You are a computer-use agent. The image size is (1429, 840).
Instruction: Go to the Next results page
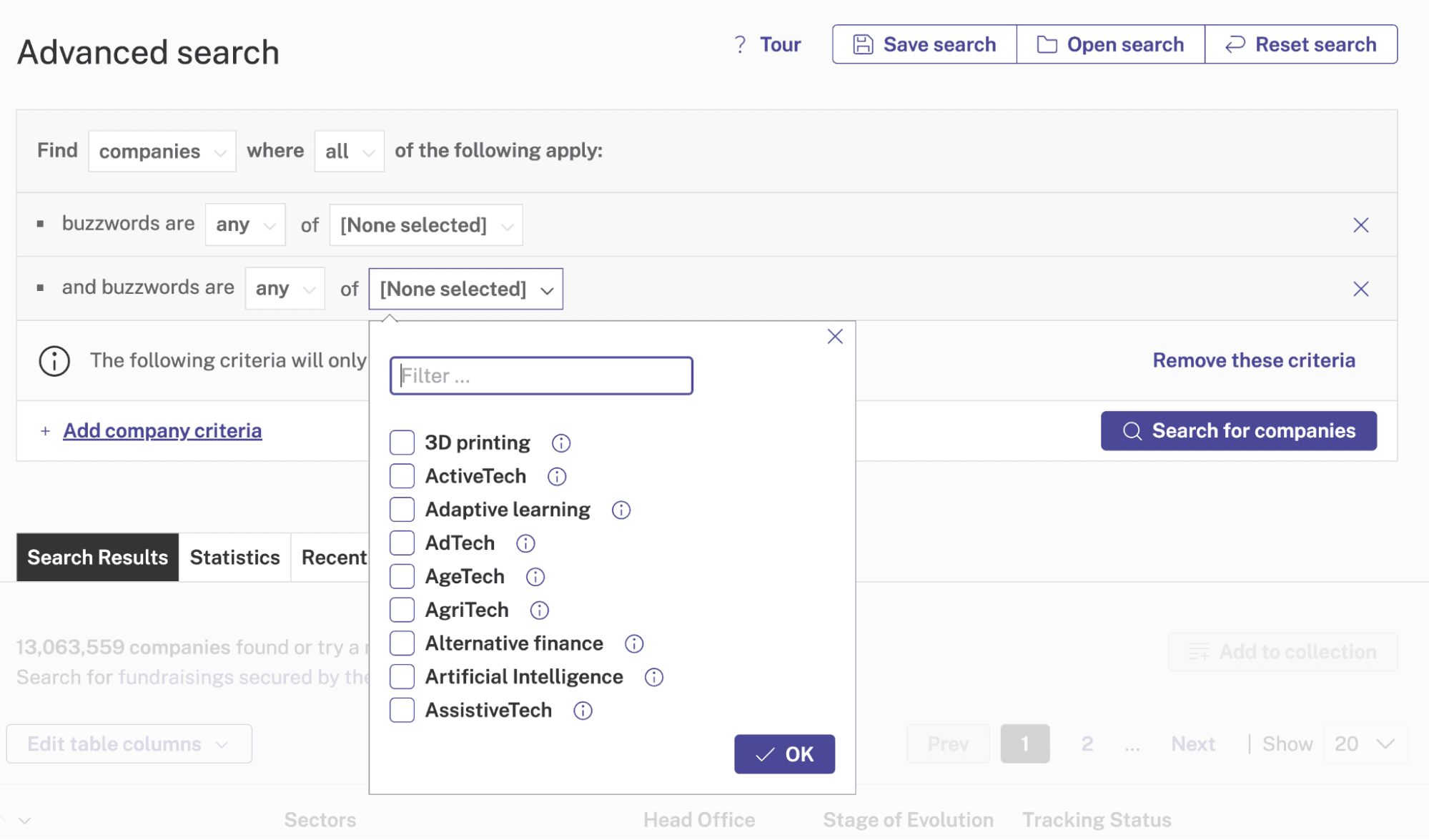(1193, 744)
